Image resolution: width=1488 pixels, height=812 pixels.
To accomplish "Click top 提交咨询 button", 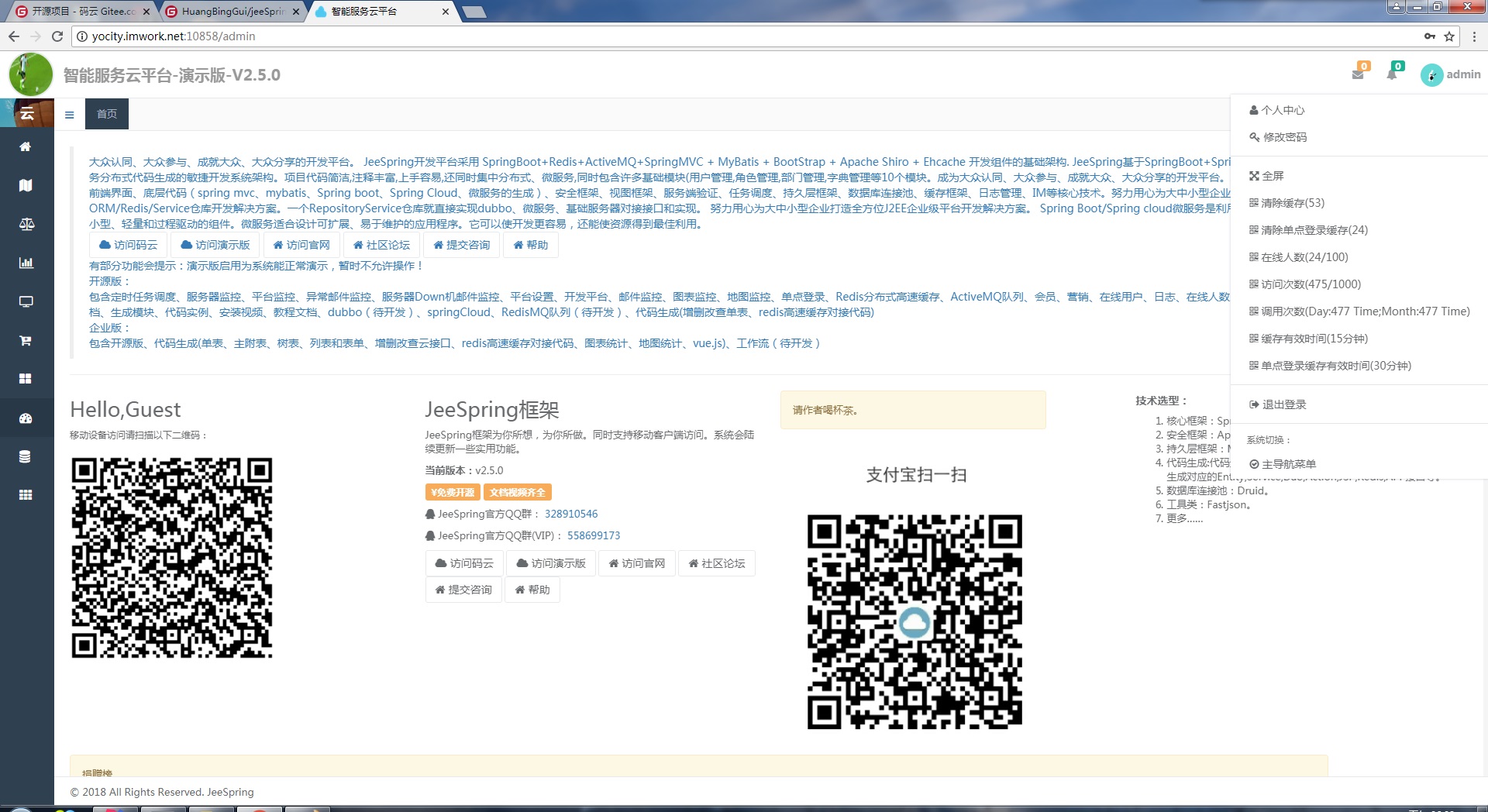I will 462,245.
